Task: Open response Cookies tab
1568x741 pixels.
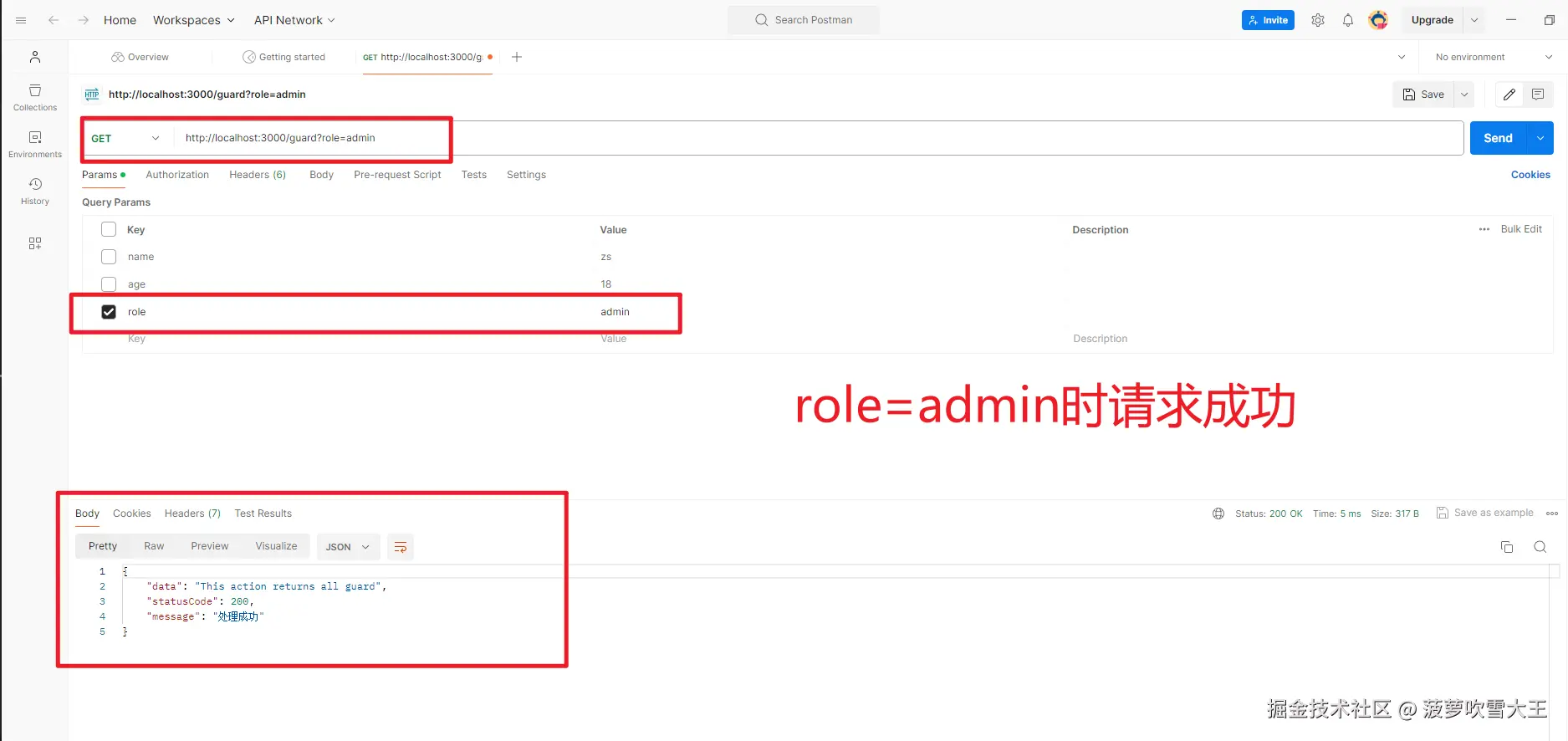Action: 132,514
